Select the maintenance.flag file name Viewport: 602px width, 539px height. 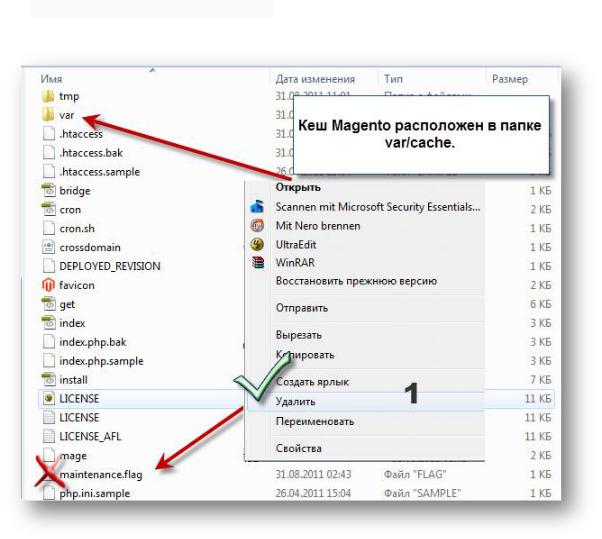tap(101, 475)
